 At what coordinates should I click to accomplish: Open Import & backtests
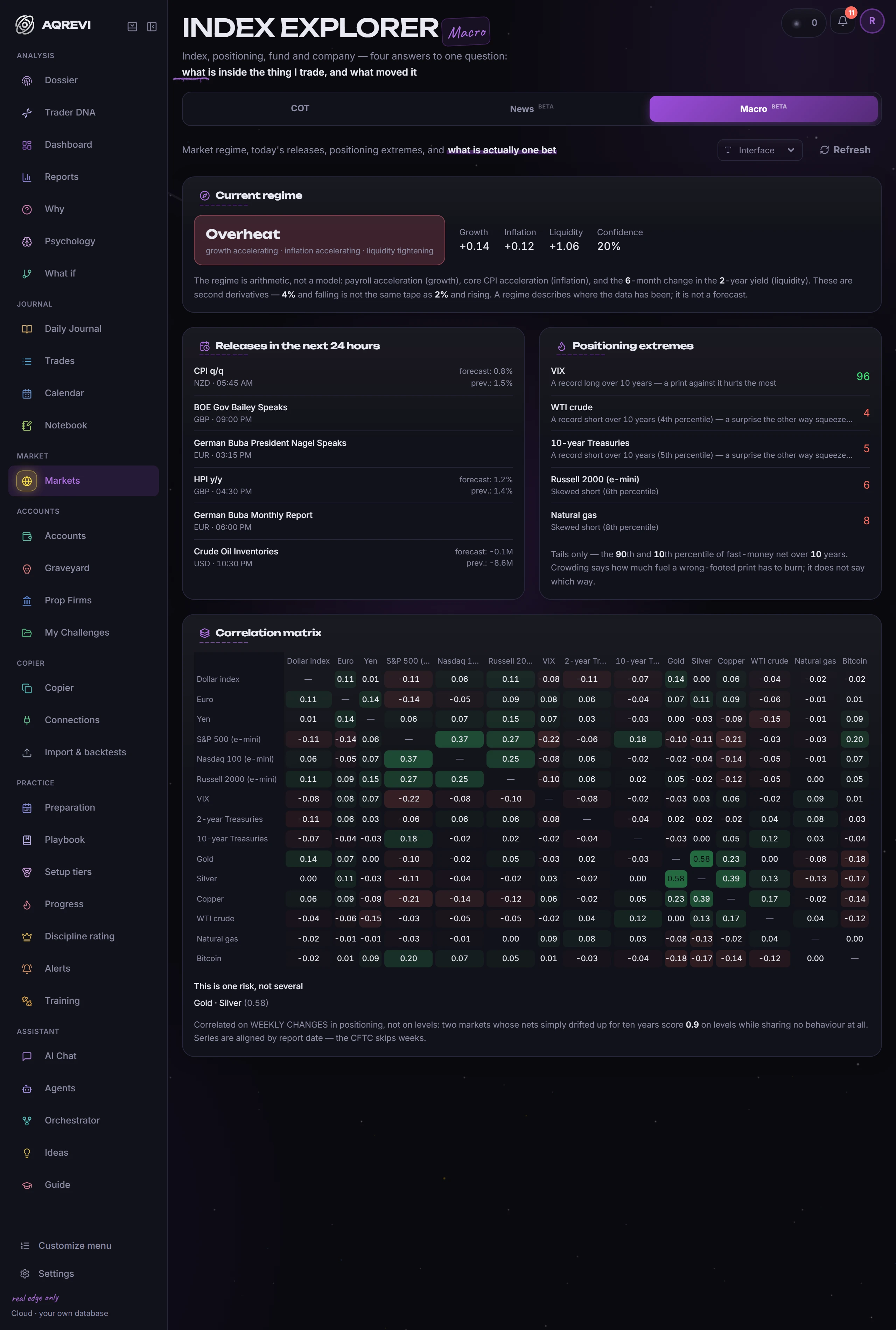83,752
